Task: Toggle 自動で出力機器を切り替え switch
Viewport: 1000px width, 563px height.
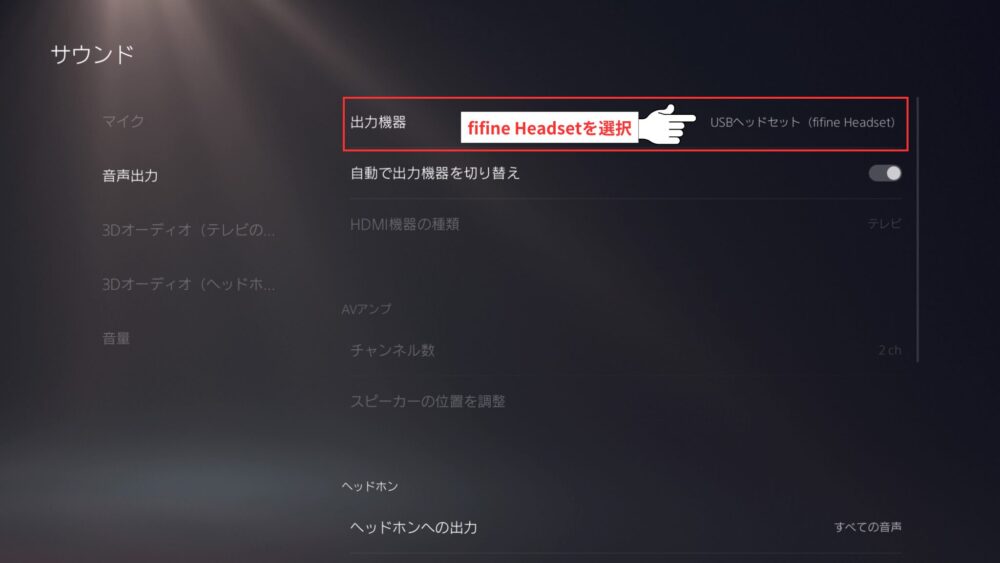Action: [x=885, y=173]
